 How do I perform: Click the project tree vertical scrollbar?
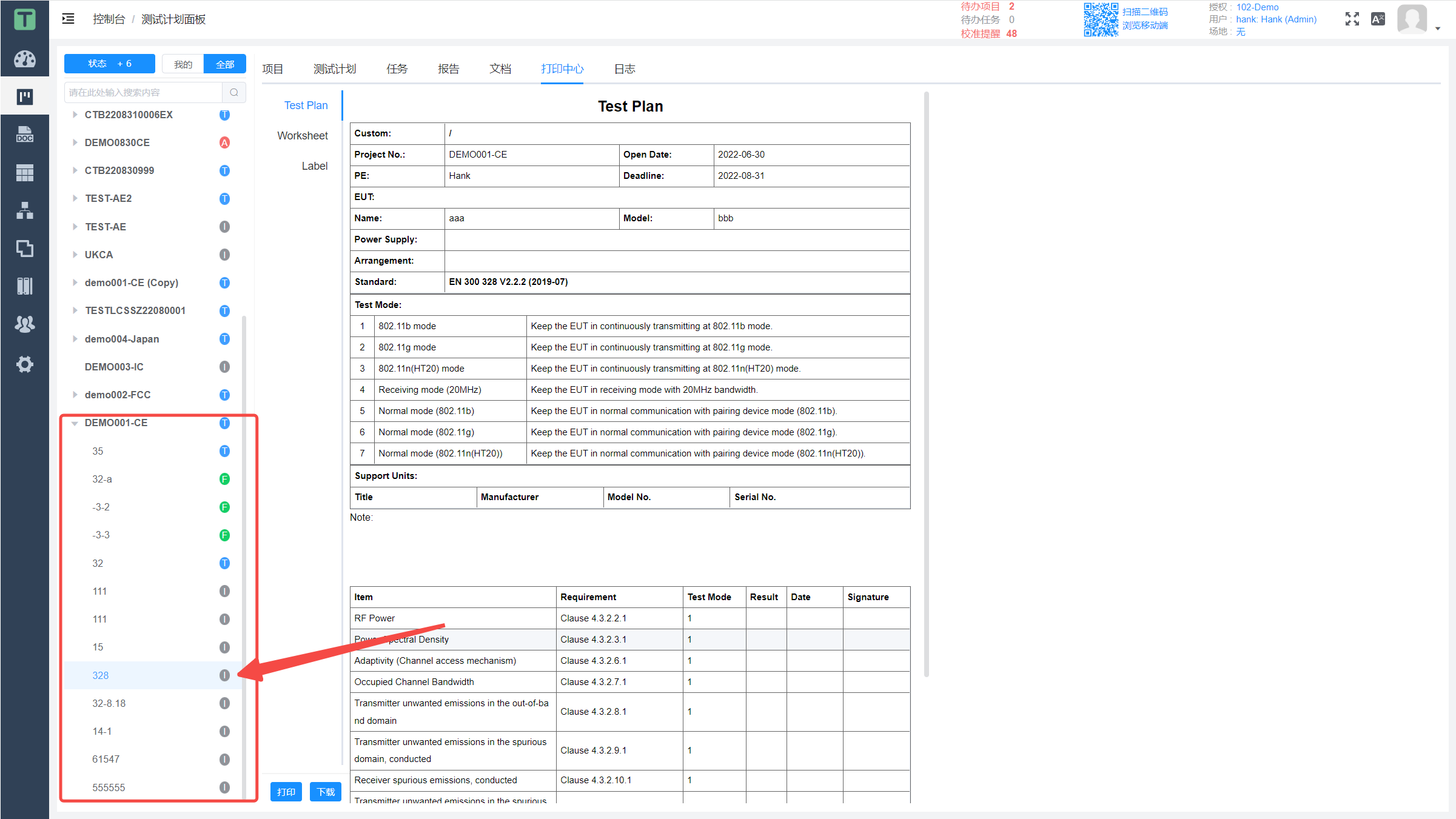tap(244, 558)
